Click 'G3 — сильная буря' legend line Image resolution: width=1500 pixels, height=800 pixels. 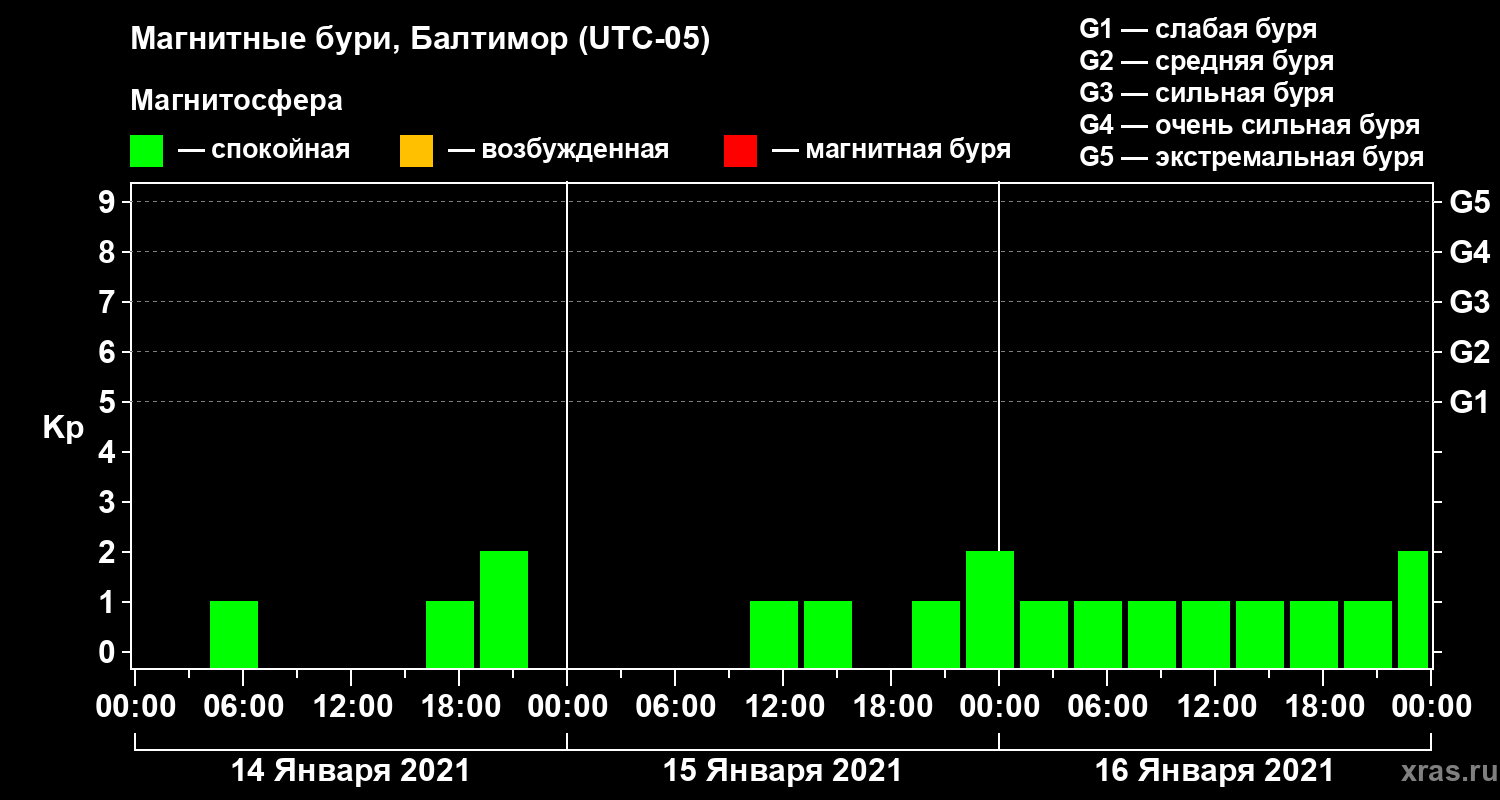pos(1206,93)
